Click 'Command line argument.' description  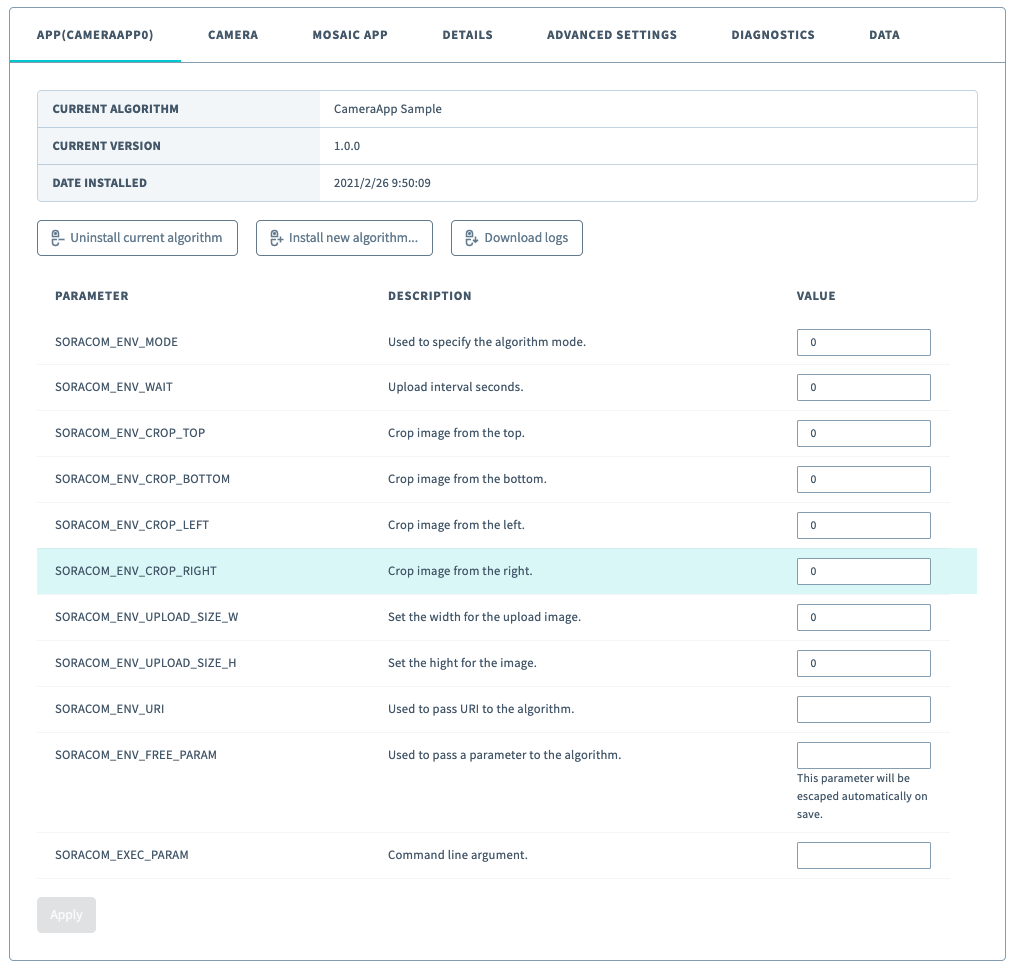click(458, 855)
